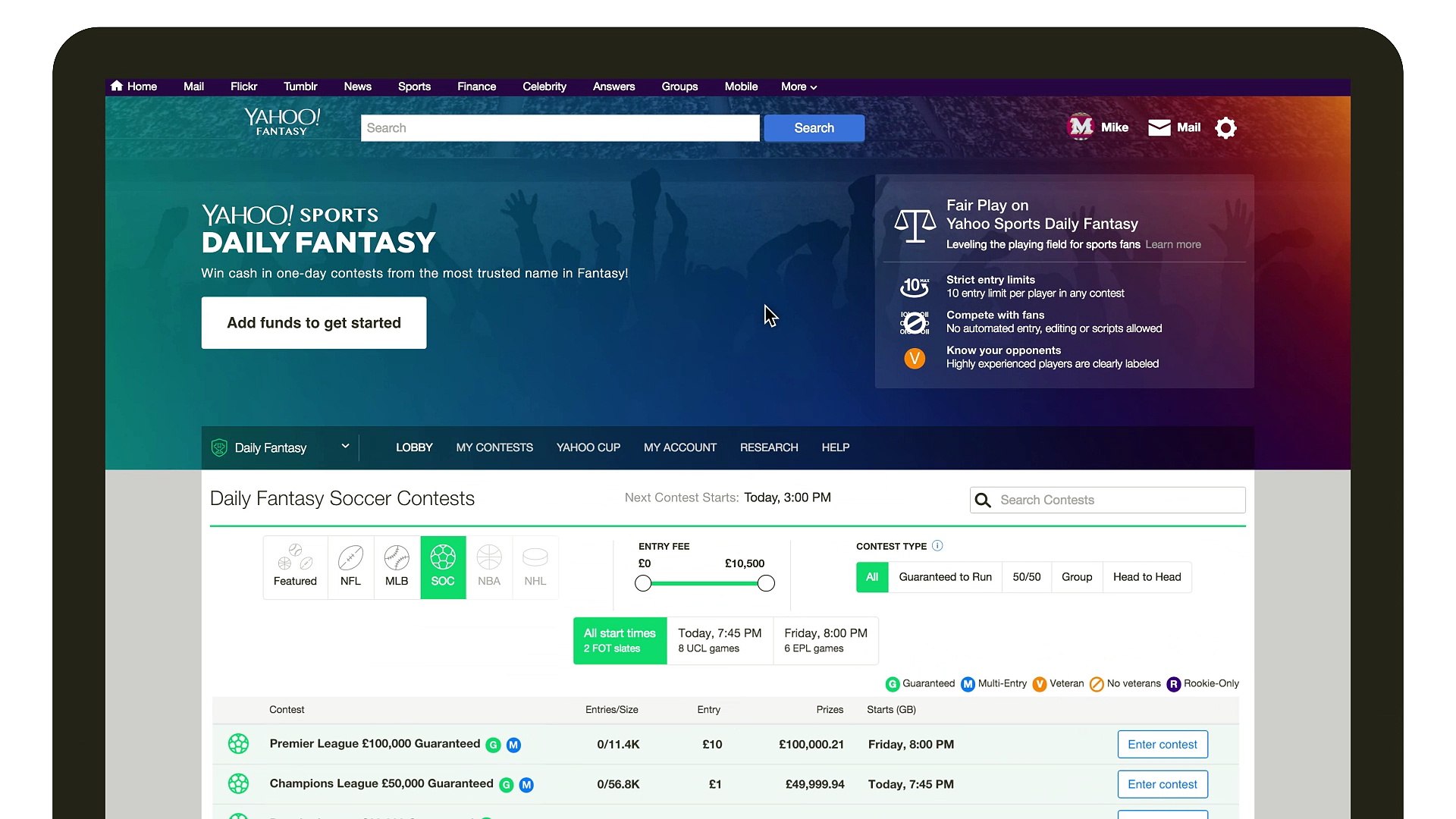Enter the Premier League £100,000 Guaranteed contest

pos(1163,744)
